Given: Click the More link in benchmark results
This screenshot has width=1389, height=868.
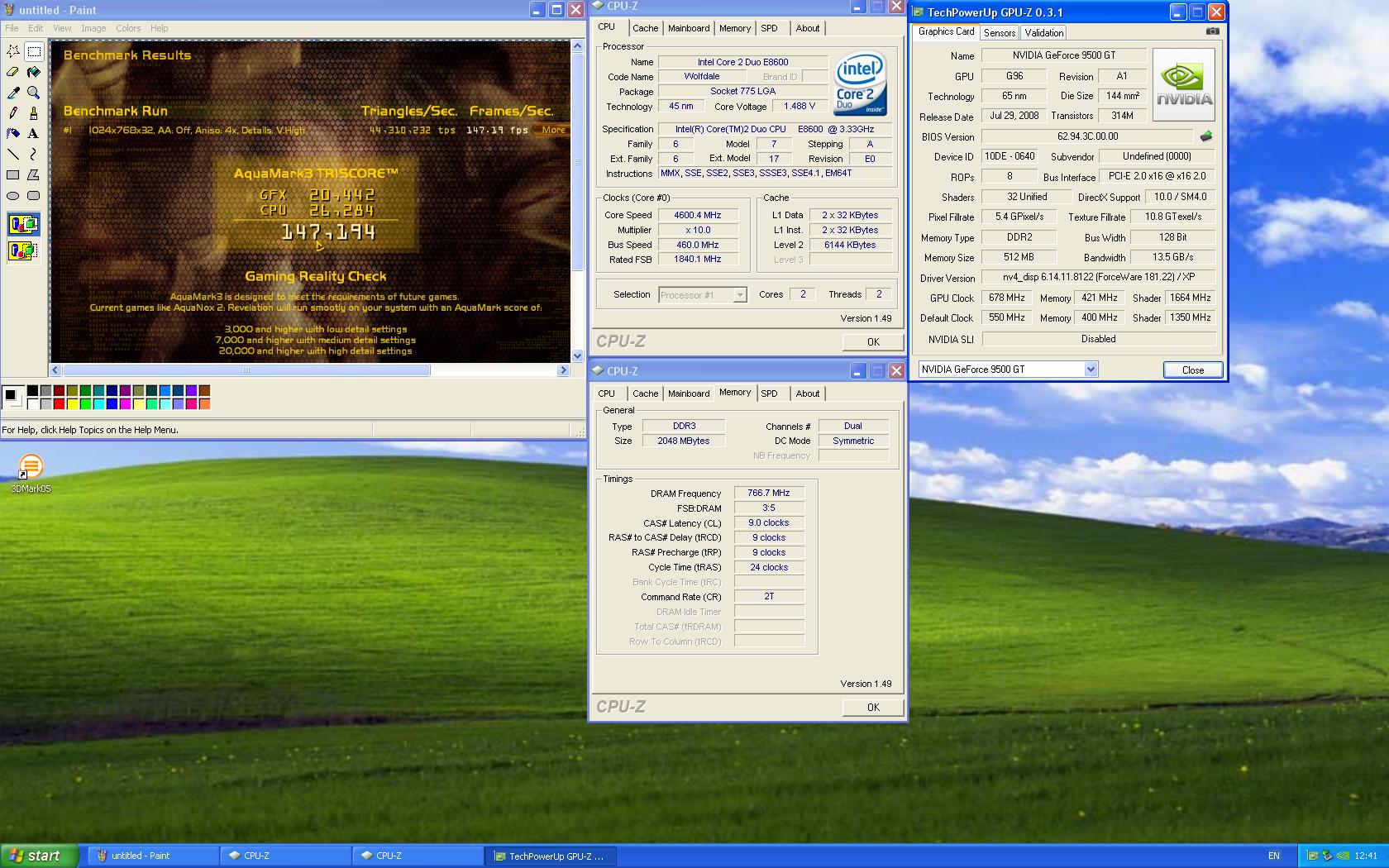Looking at the screenshot, I should coord(553,130).
